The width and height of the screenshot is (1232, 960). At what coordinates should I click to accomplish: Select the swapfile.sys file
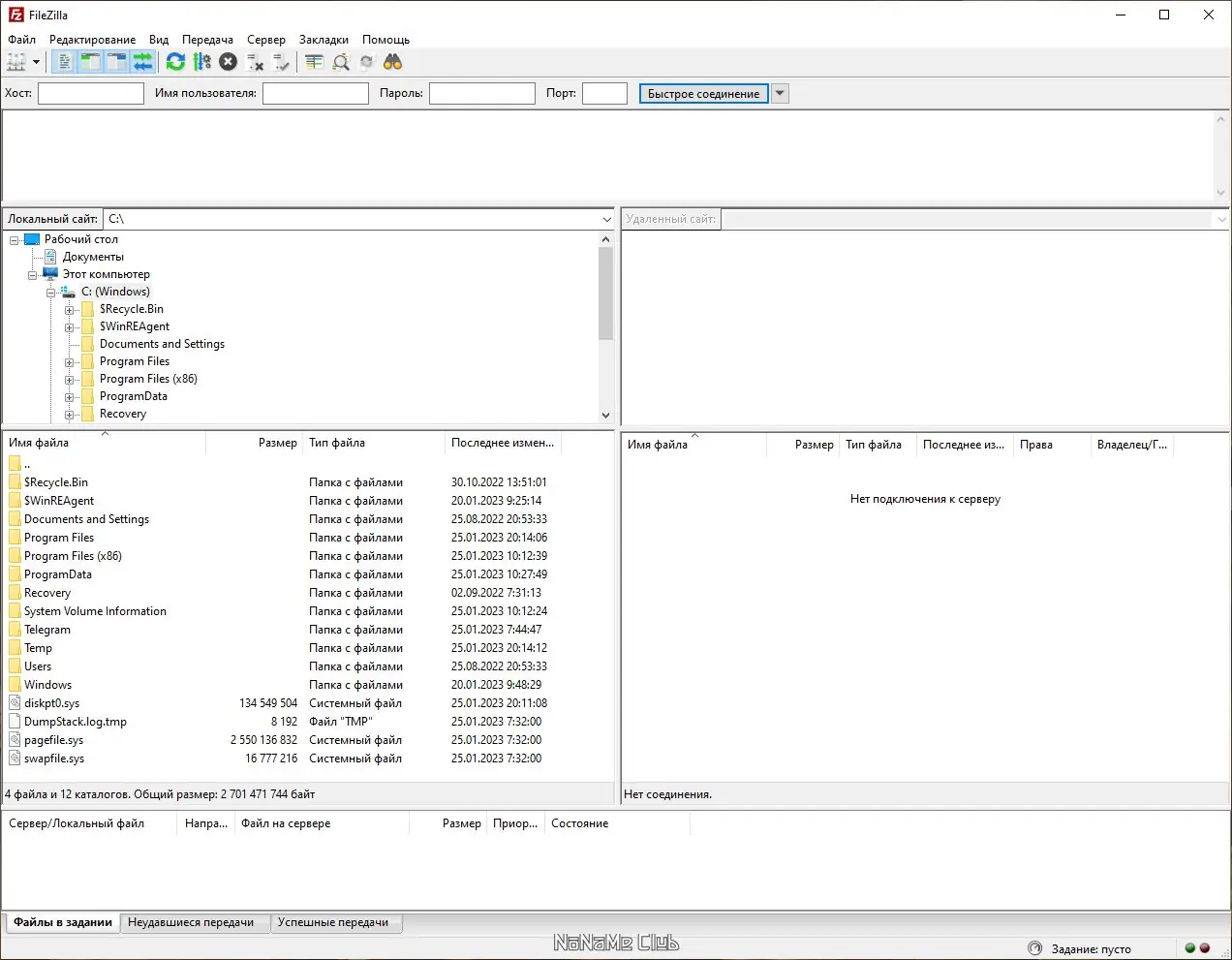[x=54, y=759]
